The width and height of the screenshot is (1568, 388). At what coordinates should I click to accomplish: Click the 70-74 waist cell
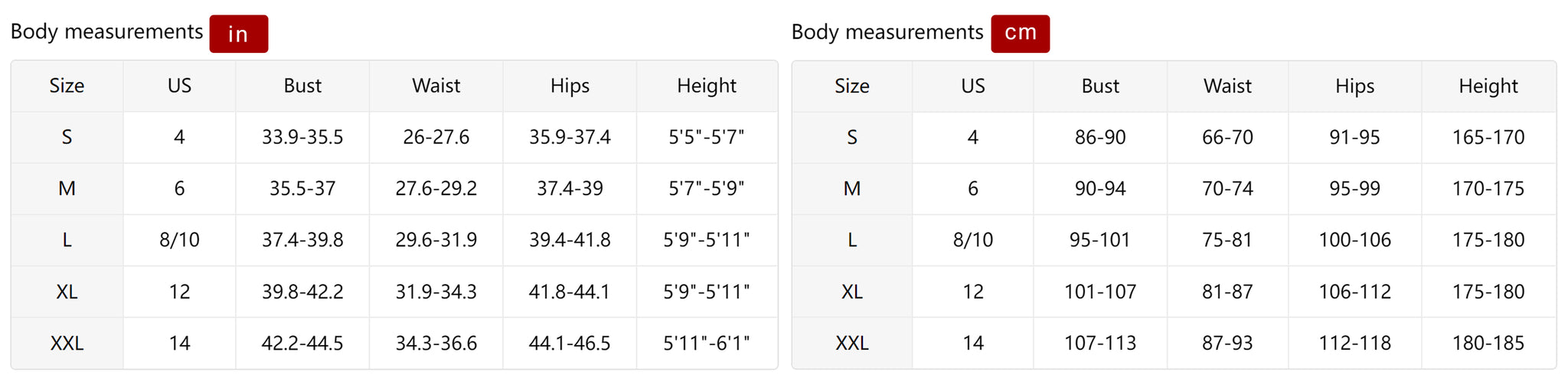1227,188
